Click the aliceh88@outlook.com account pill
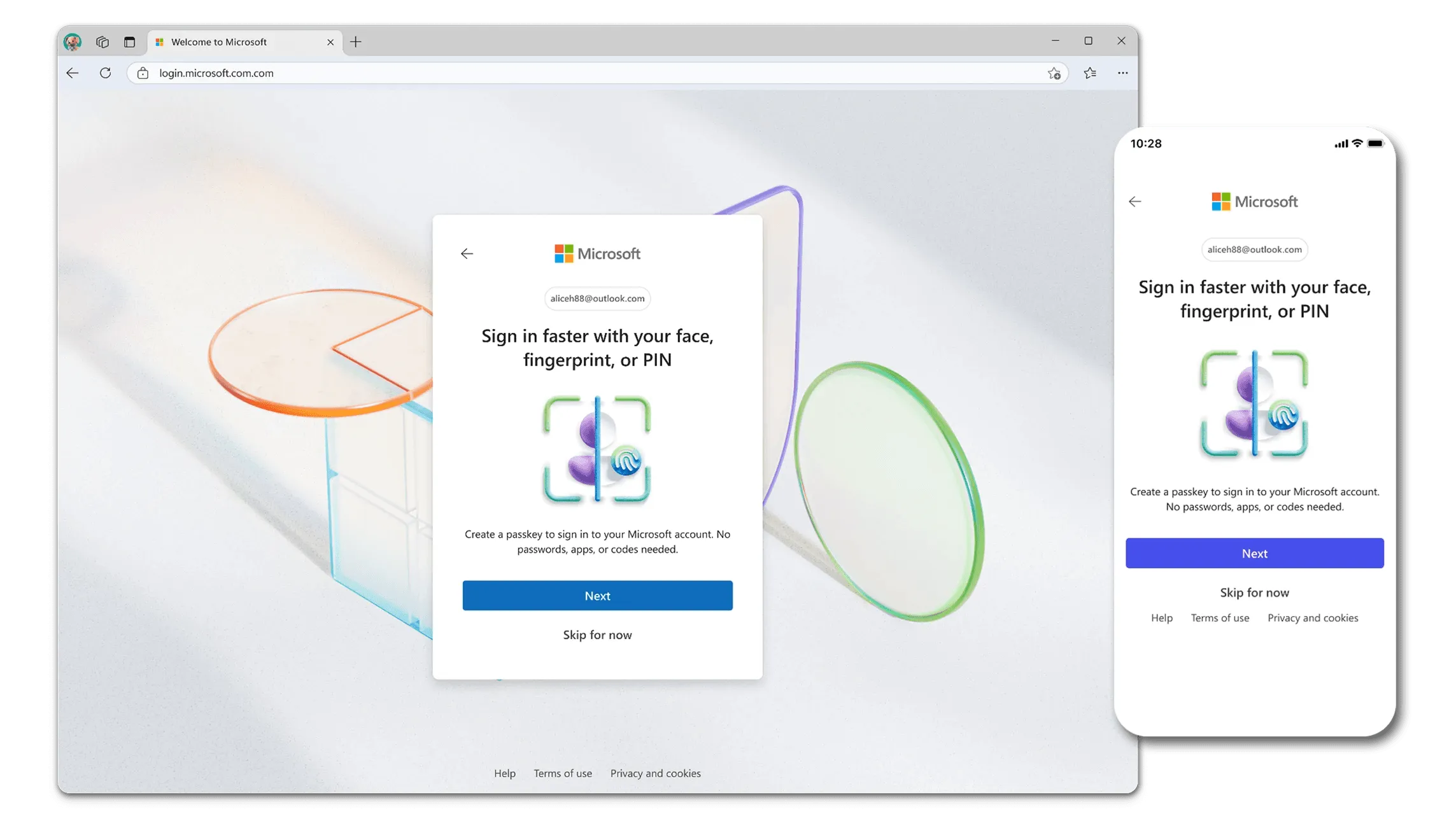This screenshot has height=828, width=1456. point(597,298)
